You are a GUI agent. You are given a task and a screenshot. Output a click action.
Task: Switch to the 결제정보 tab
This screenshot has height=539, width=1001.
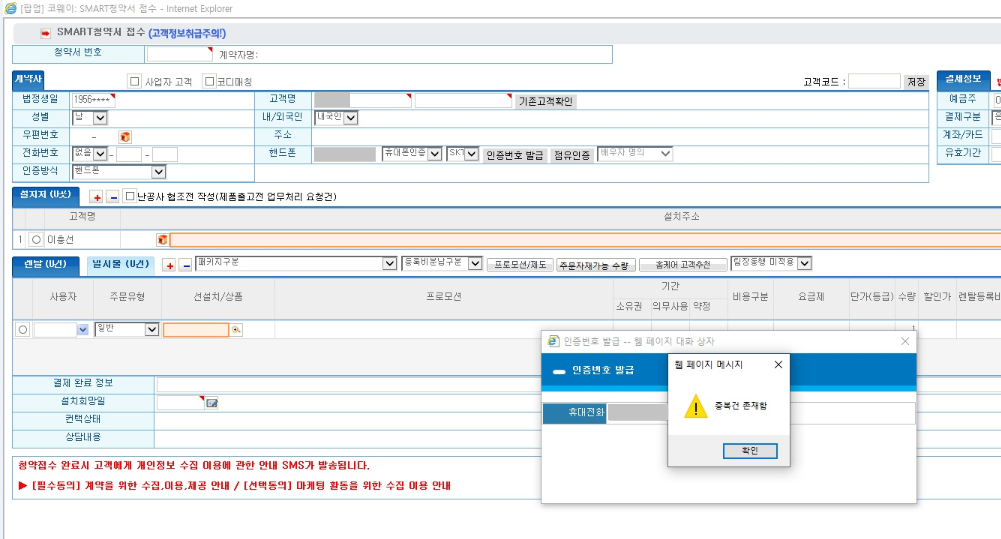[x=963, y=79]
